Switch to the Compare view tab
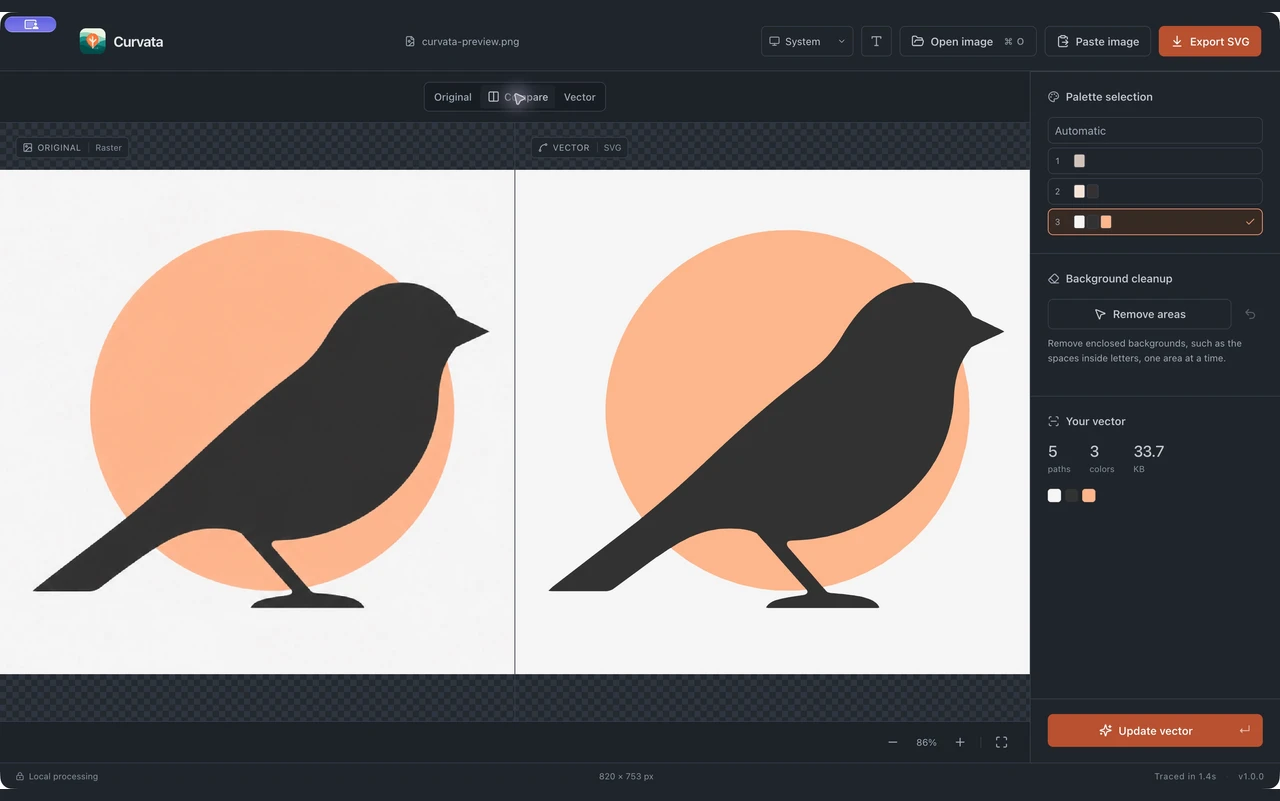Viewport: 1280px width, 801px height. pyautogui.click(x=518, y=97)
